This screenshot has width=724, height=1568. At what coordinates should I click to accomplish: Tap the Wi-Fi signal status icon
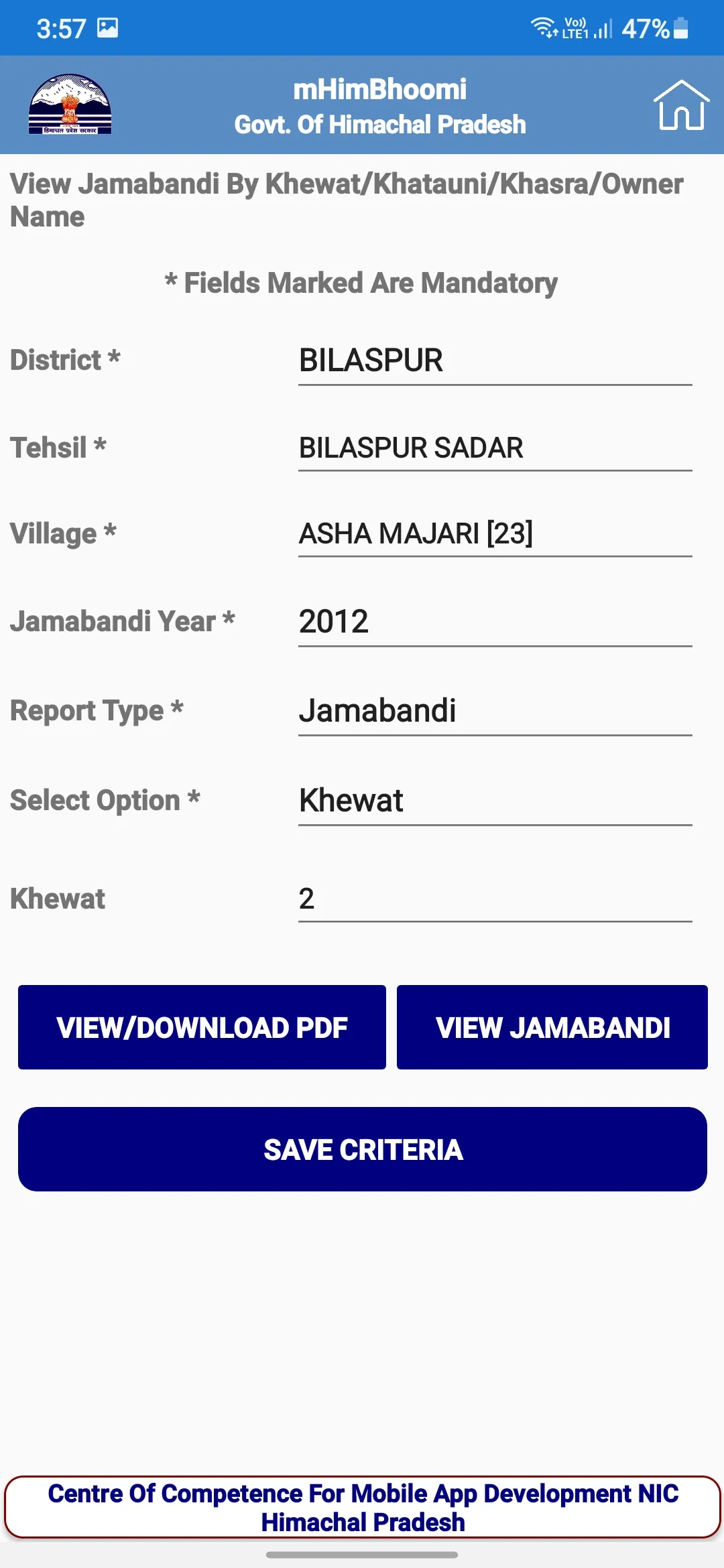[544, 28]
